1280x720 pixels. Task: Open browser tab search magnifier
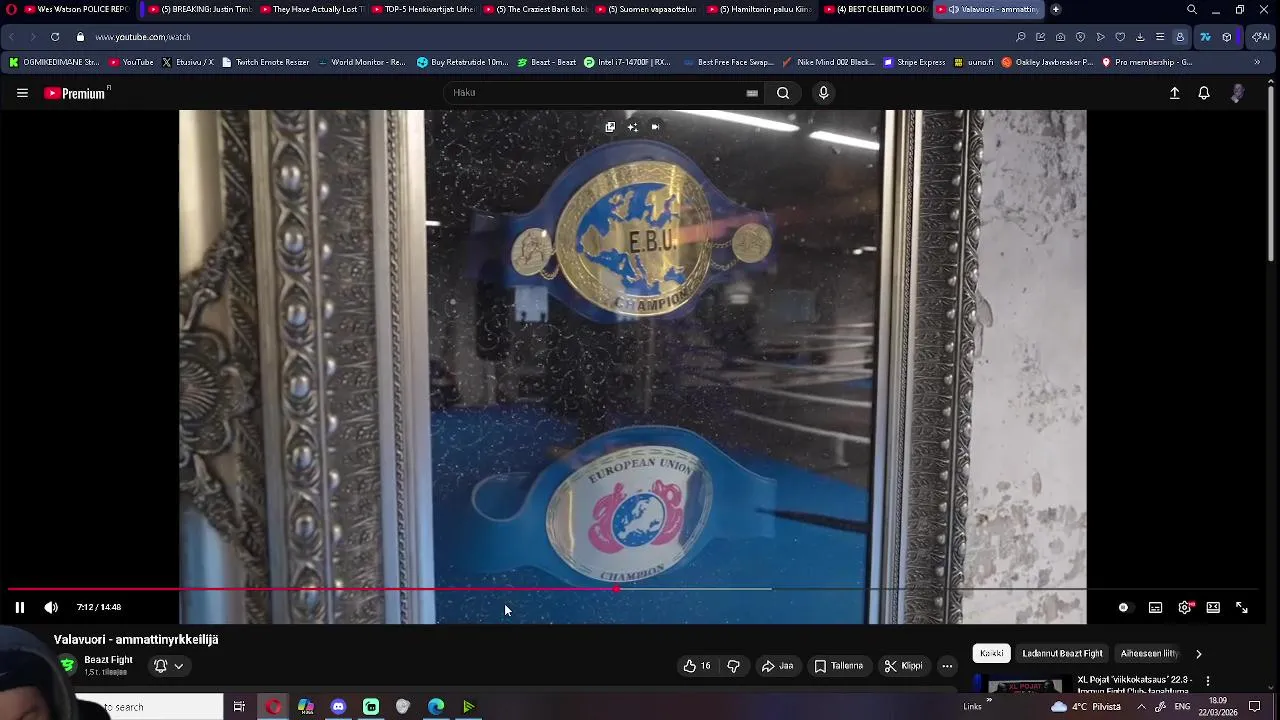coord(1192,9)
